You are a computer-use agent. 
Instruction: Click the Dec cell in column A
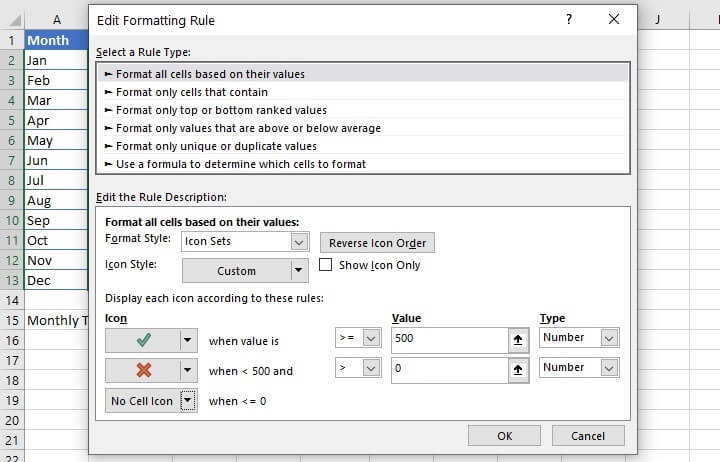56,280
